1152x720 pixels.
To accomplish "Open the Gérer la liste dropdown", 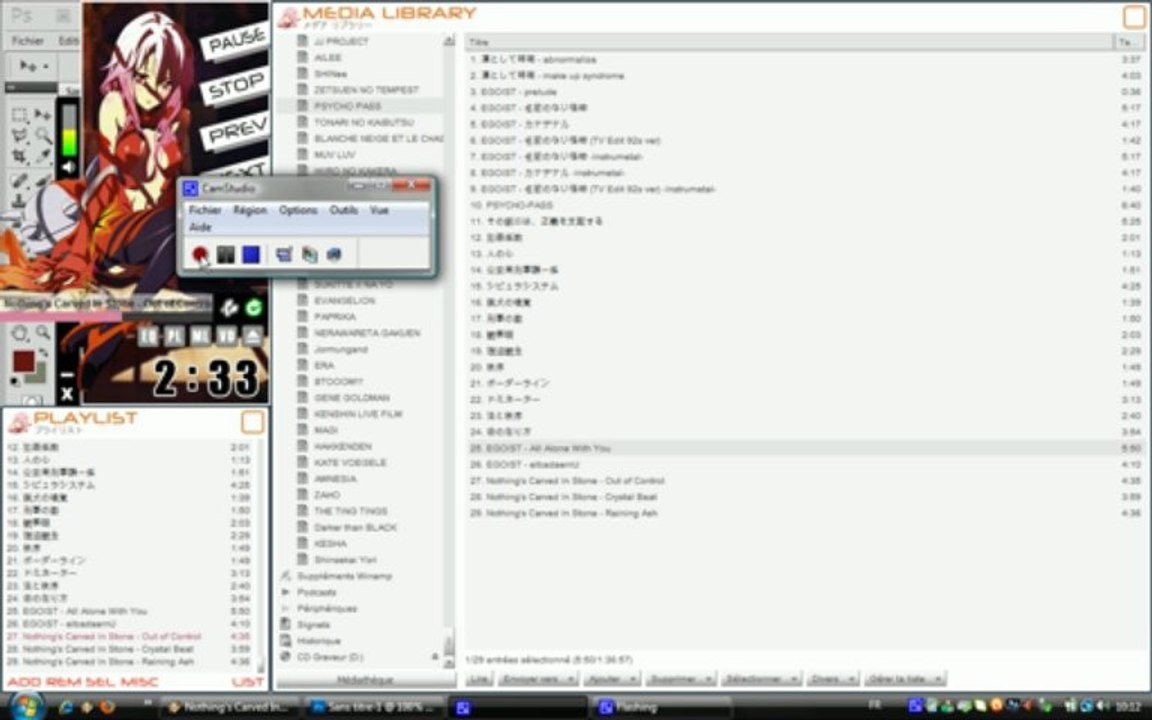I will click(x=904, y=680).
